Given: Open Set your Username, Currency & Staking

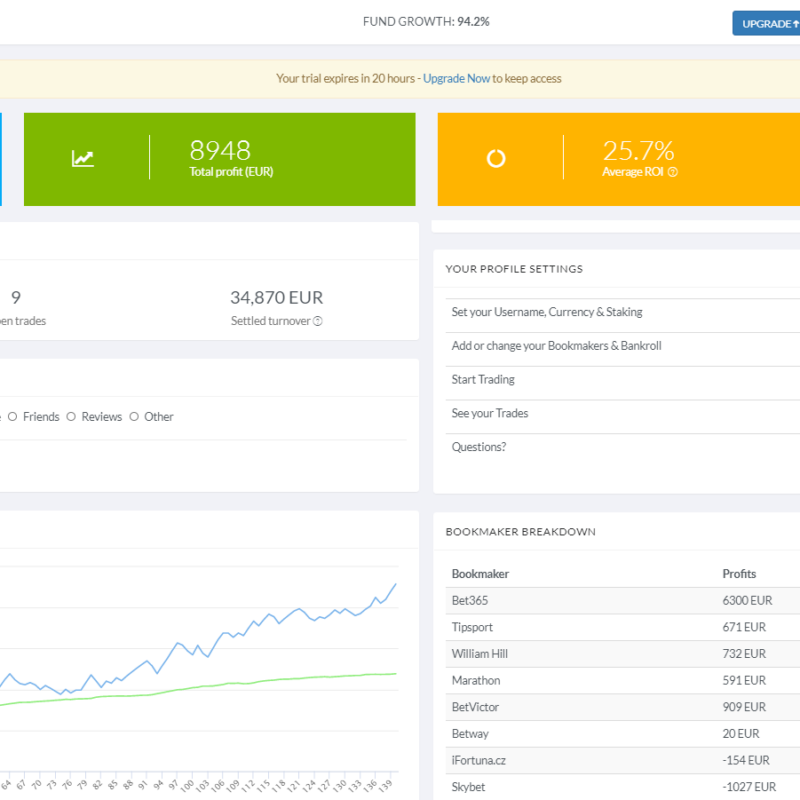Looking at the screenshot, I should pos(547,312).
